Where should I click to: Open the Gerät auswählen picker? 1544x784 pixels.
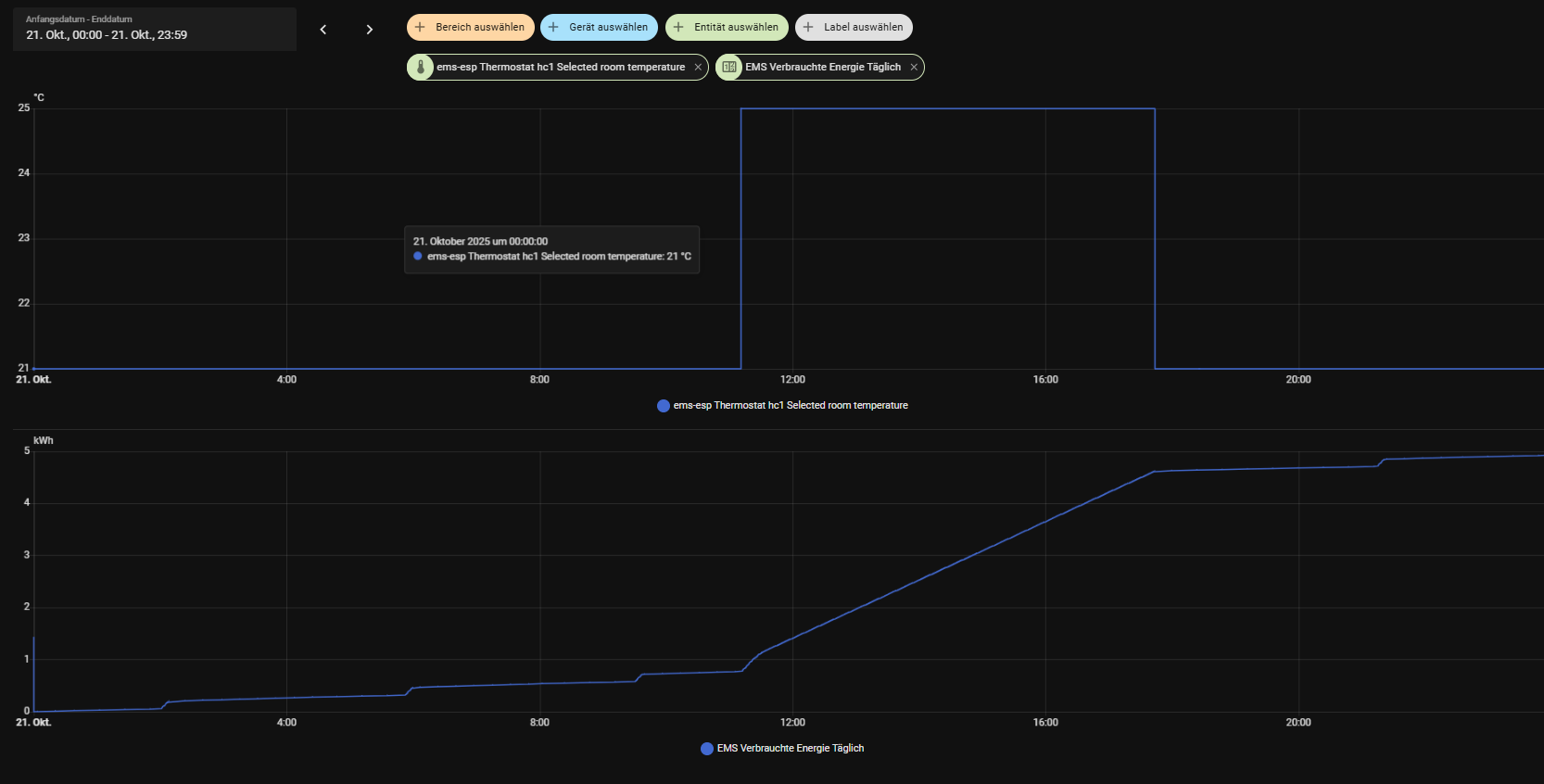click(x=599, y=28)
